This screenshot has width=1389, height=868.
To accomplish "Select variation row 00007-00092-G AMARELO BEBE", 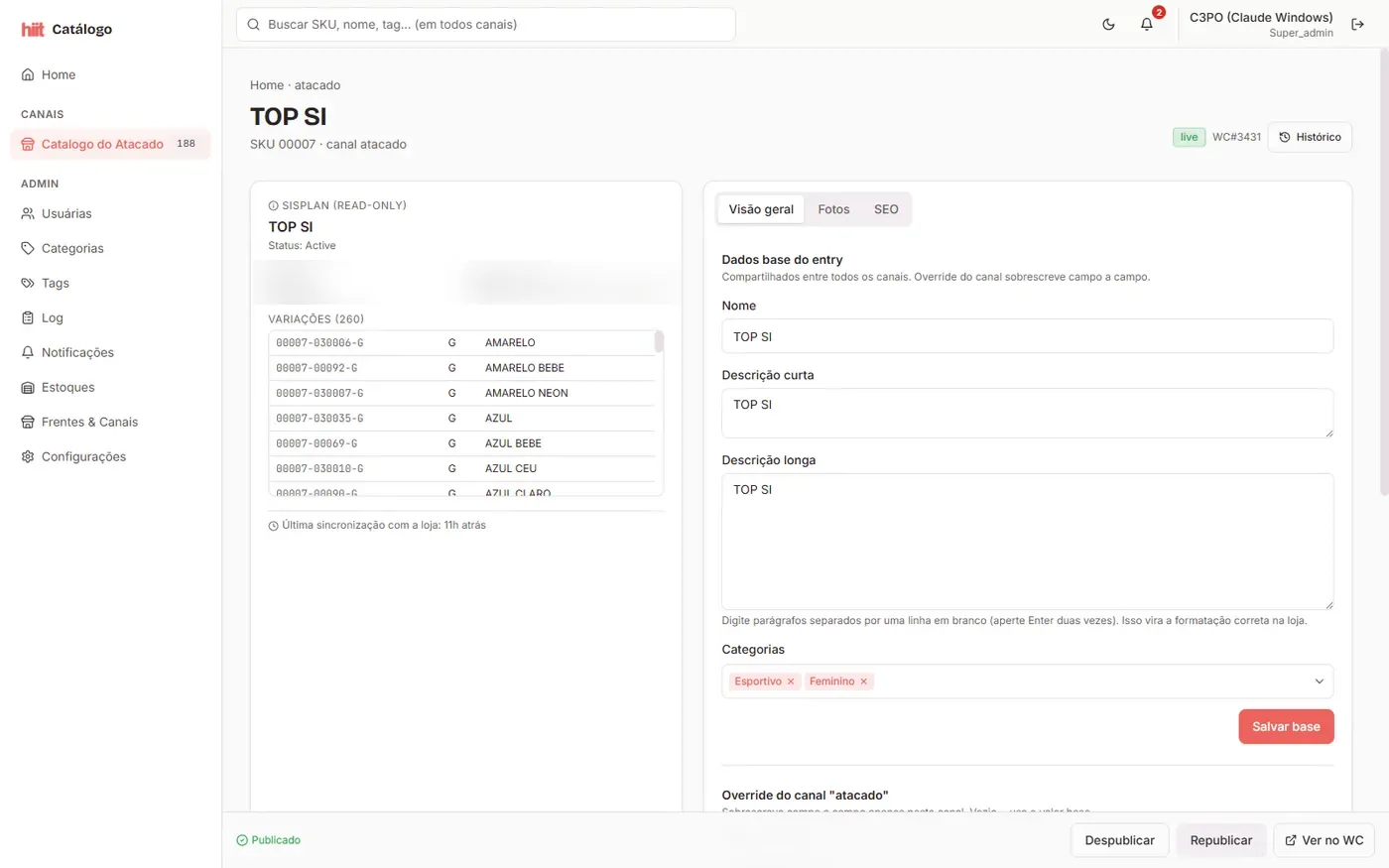I will click(462, 368).
